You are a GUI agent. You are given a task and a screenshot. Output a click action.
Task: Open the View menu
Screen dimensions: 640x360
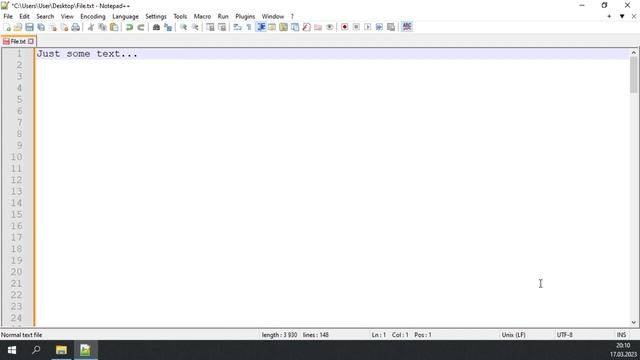point(67,16)
